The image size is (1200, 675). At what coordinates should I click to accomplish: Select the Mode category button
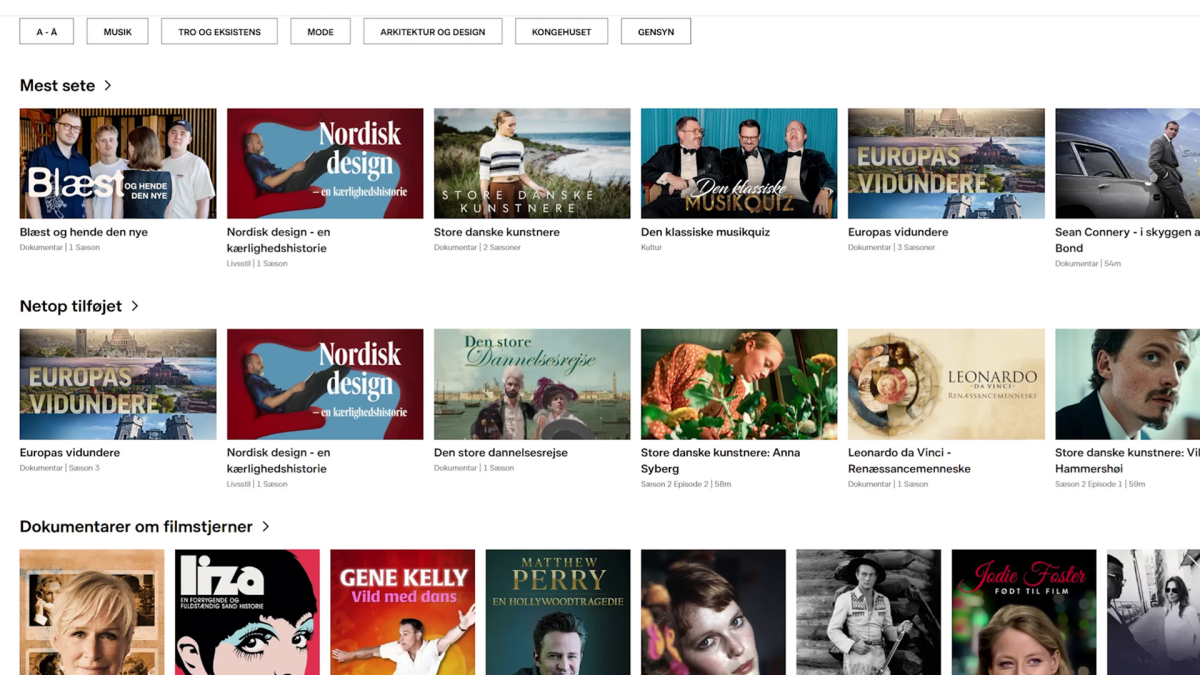tap(320, 32)
